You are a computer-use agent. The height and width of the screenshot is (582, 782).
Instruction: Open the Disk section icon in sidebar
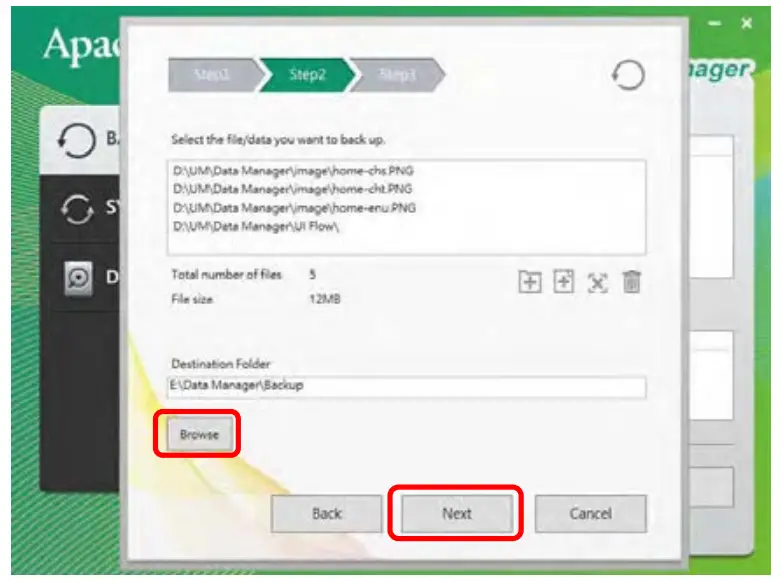coord(78,278)
